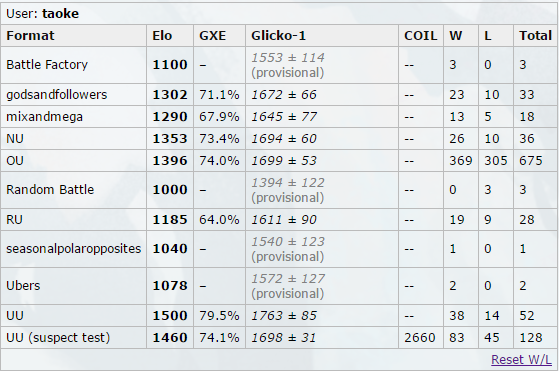Click the COIL column header
The width and height of the screenshot is (559, 371).
pos(421,36)
